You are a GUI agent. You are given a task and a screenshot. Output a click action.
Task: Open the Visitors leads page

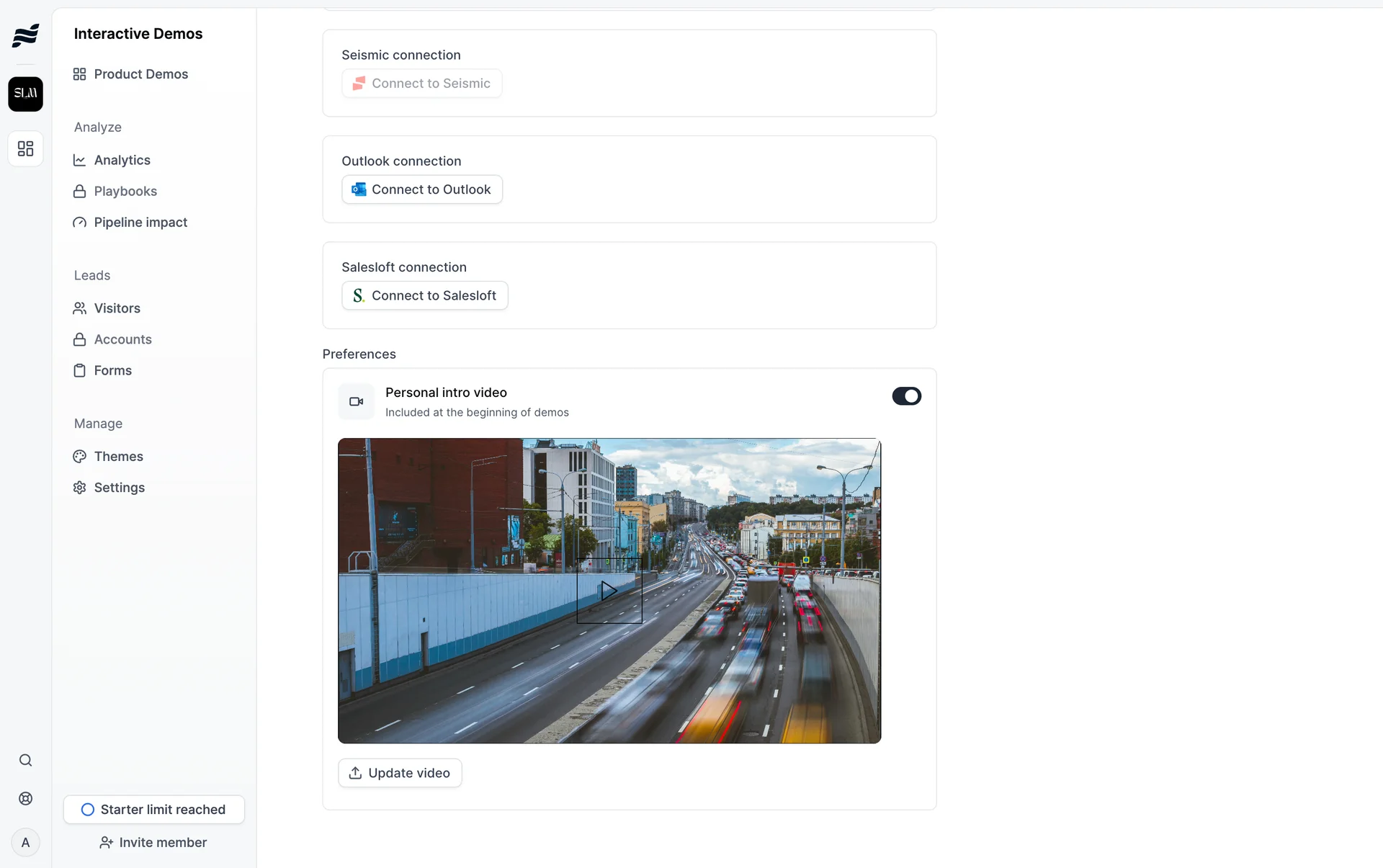tap(117, 308)
